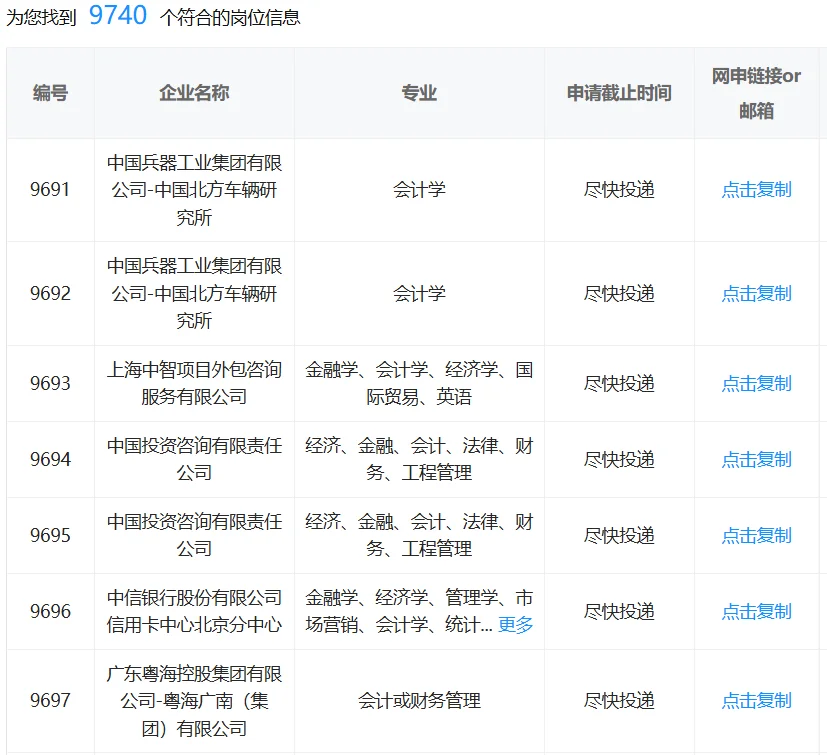Click 中国投资咨询有限责任公司 in row 9694
Viewport: 827px width, 755px height.
(x=194, y=460)
